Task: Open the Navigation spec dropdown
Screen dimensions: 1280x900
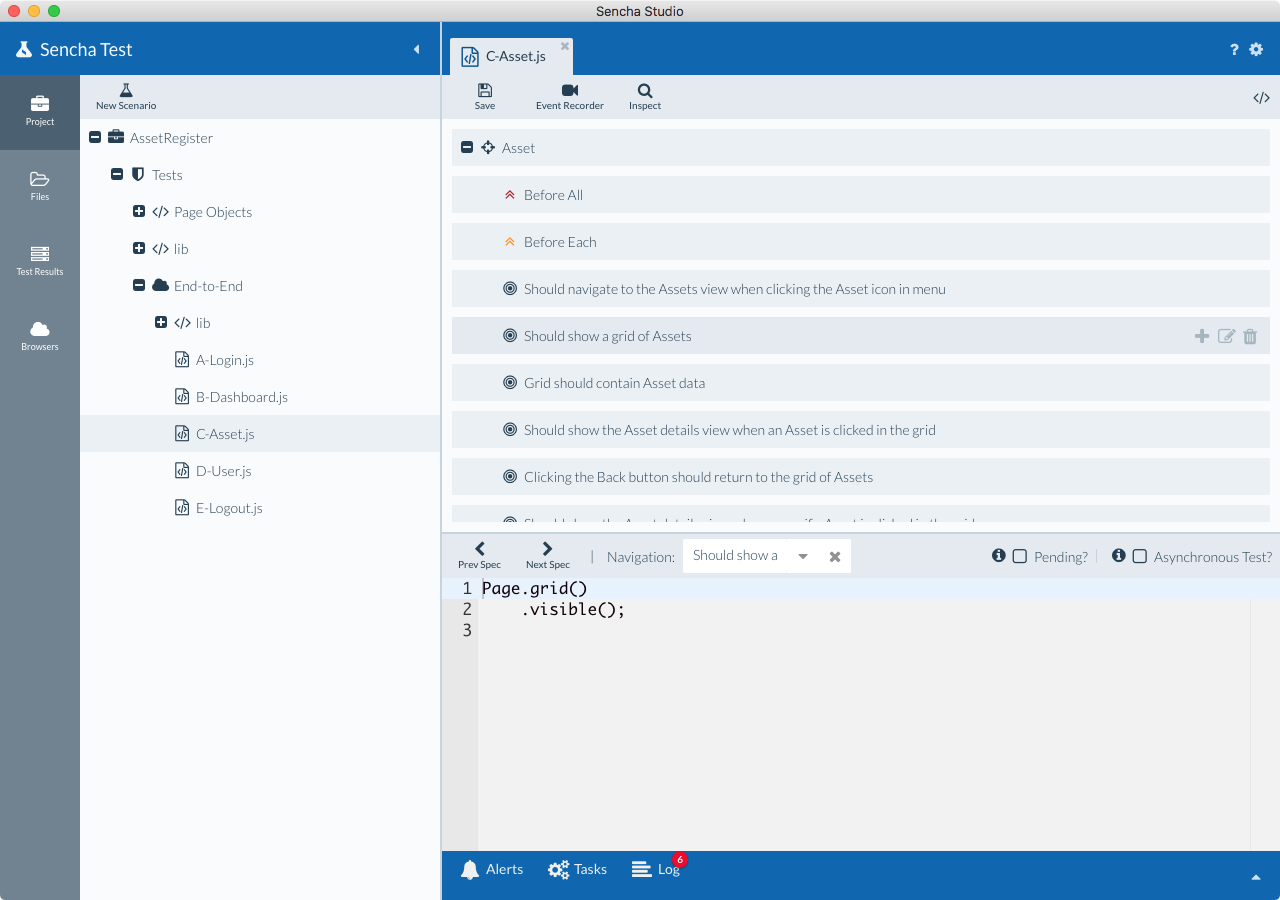Action: point(803,557)
